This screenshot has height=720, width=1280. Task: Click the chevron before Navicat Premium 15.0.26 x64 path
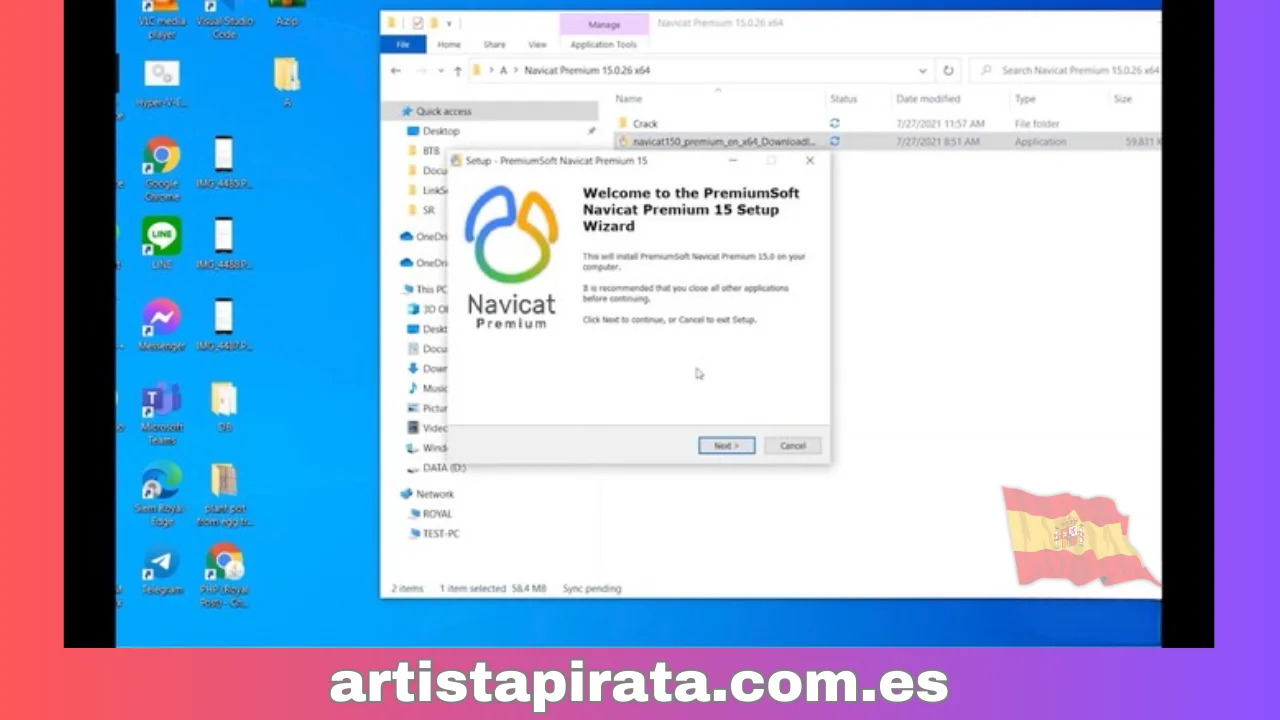click(516, 71)
